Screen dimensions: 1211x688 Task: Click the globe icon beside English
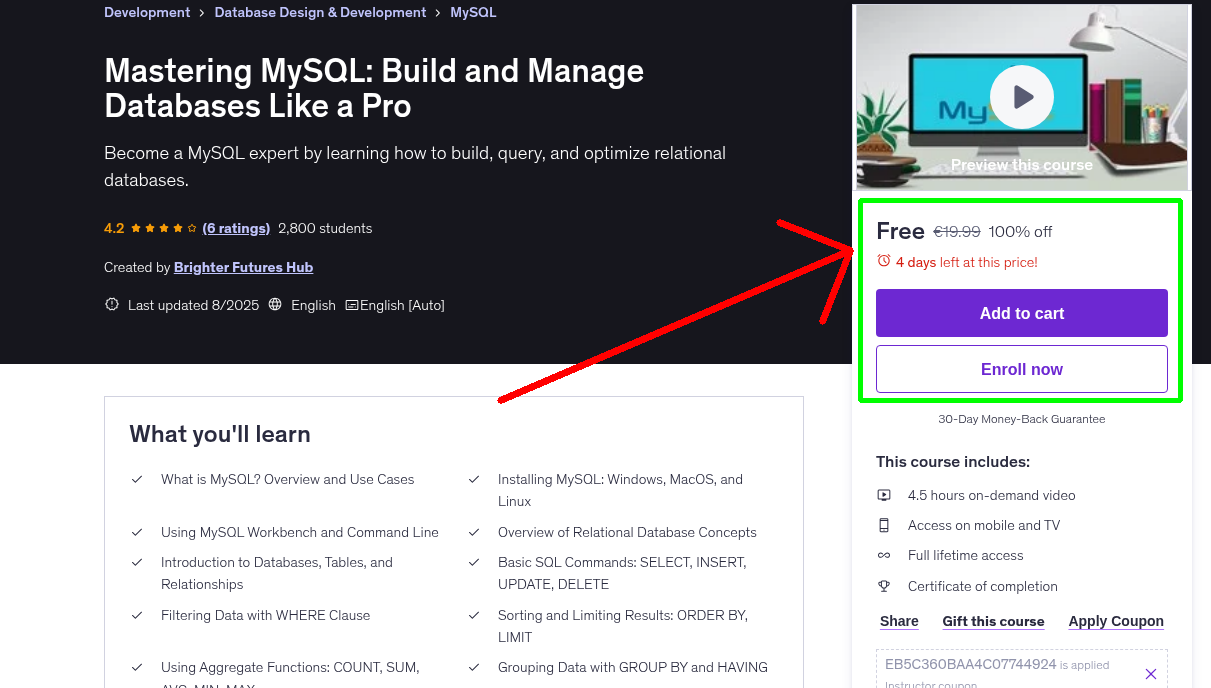pyautogui.click(x=275, y=305)
